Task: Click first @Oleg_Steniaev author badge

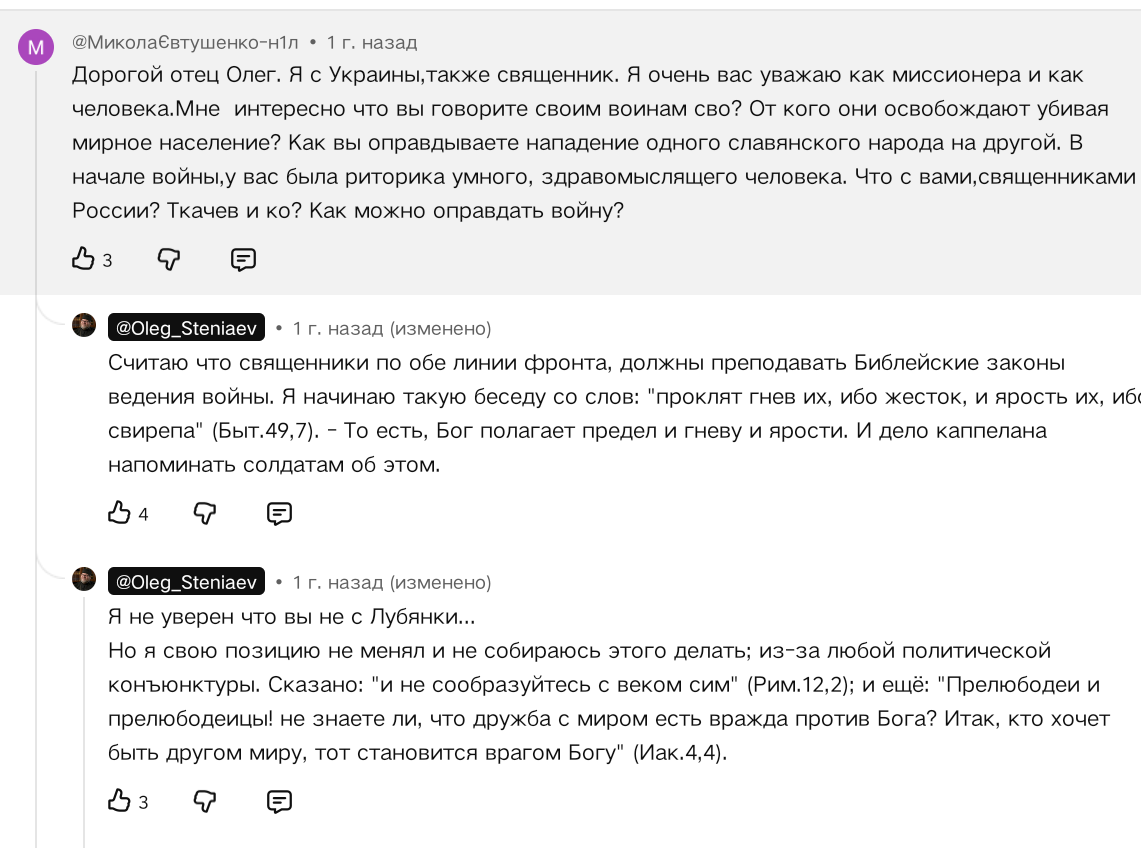Action: 186,328
